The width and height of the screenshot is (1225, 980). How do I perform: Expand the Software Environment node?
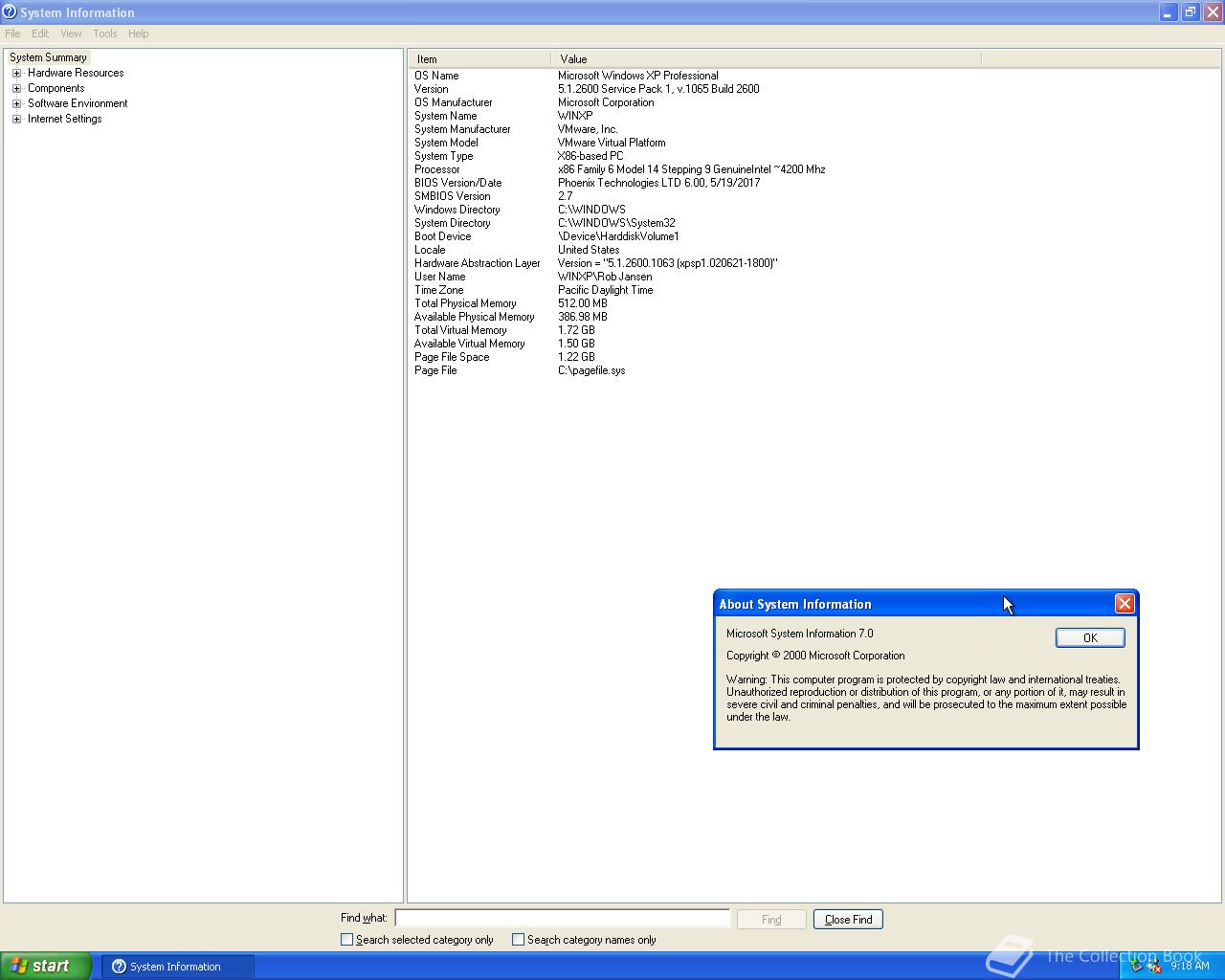coord(15,103)
